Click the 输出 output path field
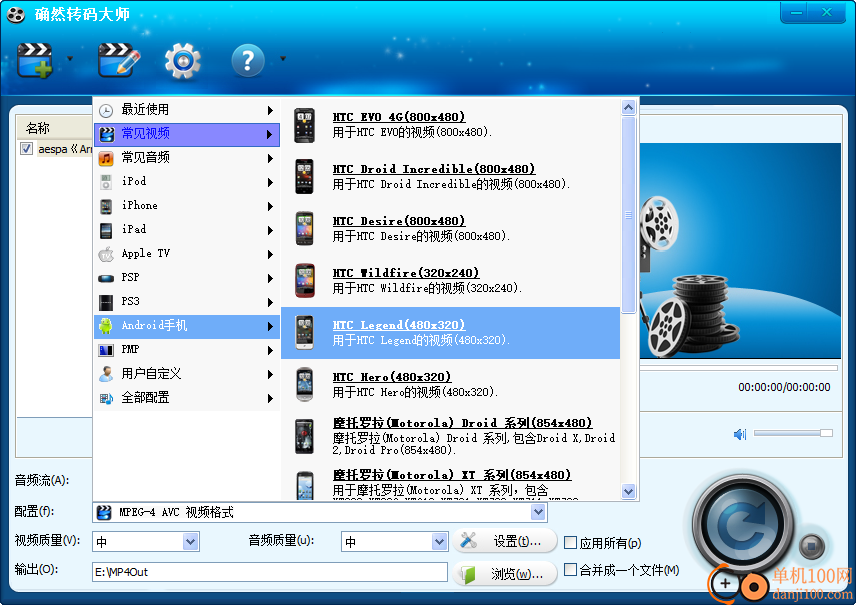 (x=270, y=572)
